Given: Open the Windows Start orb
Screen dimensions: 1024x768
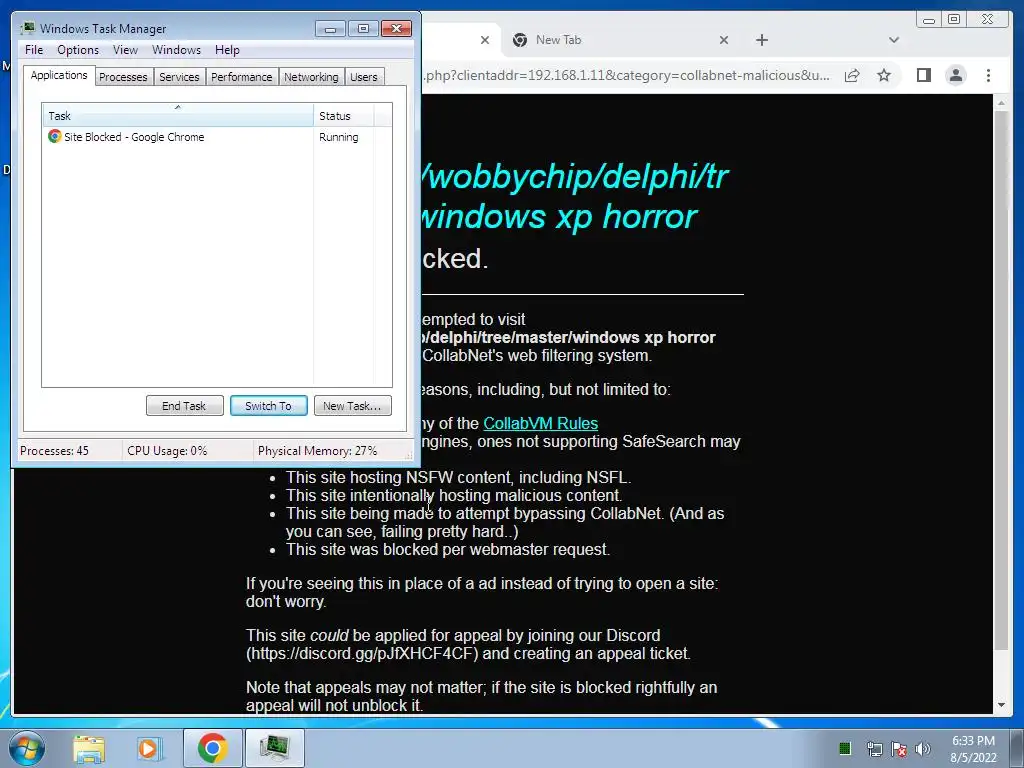Looking at the screenshot, I should click(27, 748).
